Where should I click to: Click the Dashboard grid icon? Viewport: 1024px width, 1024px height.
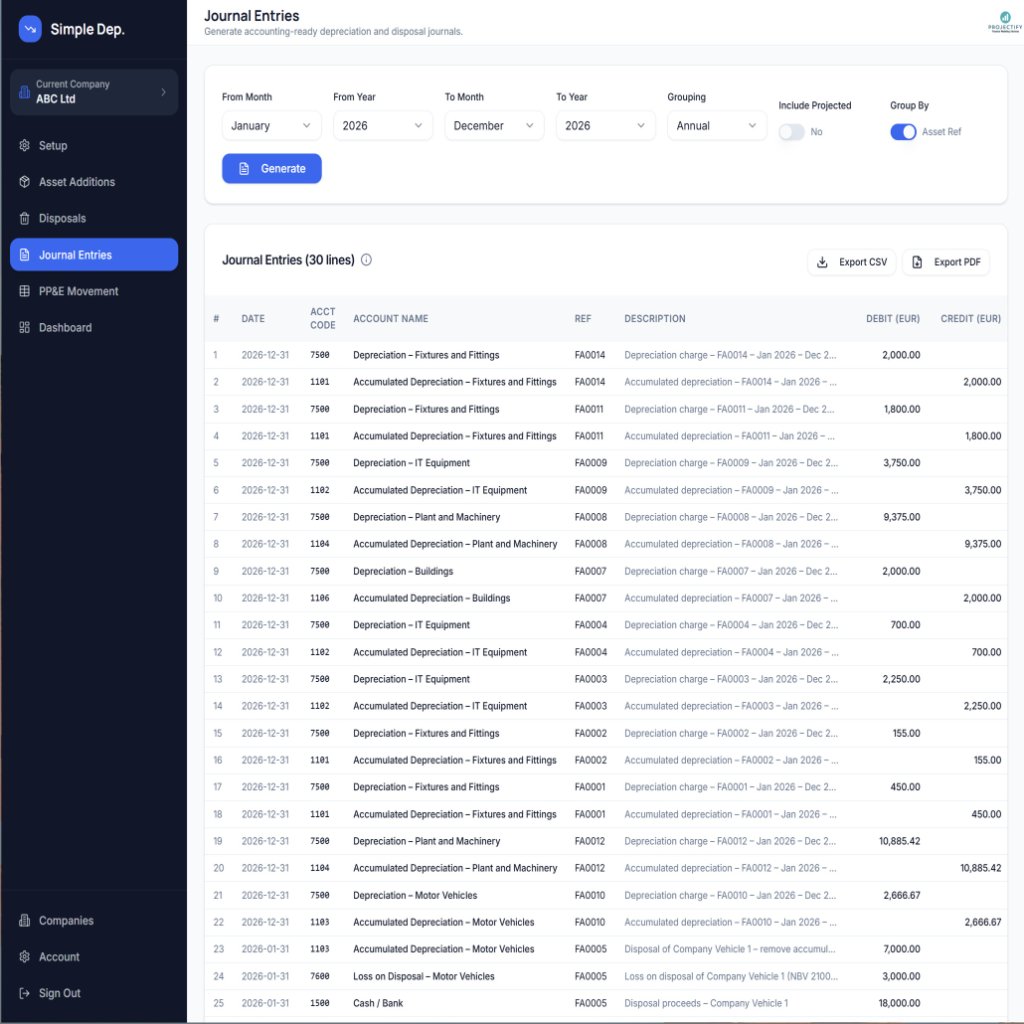click(24, 328)
